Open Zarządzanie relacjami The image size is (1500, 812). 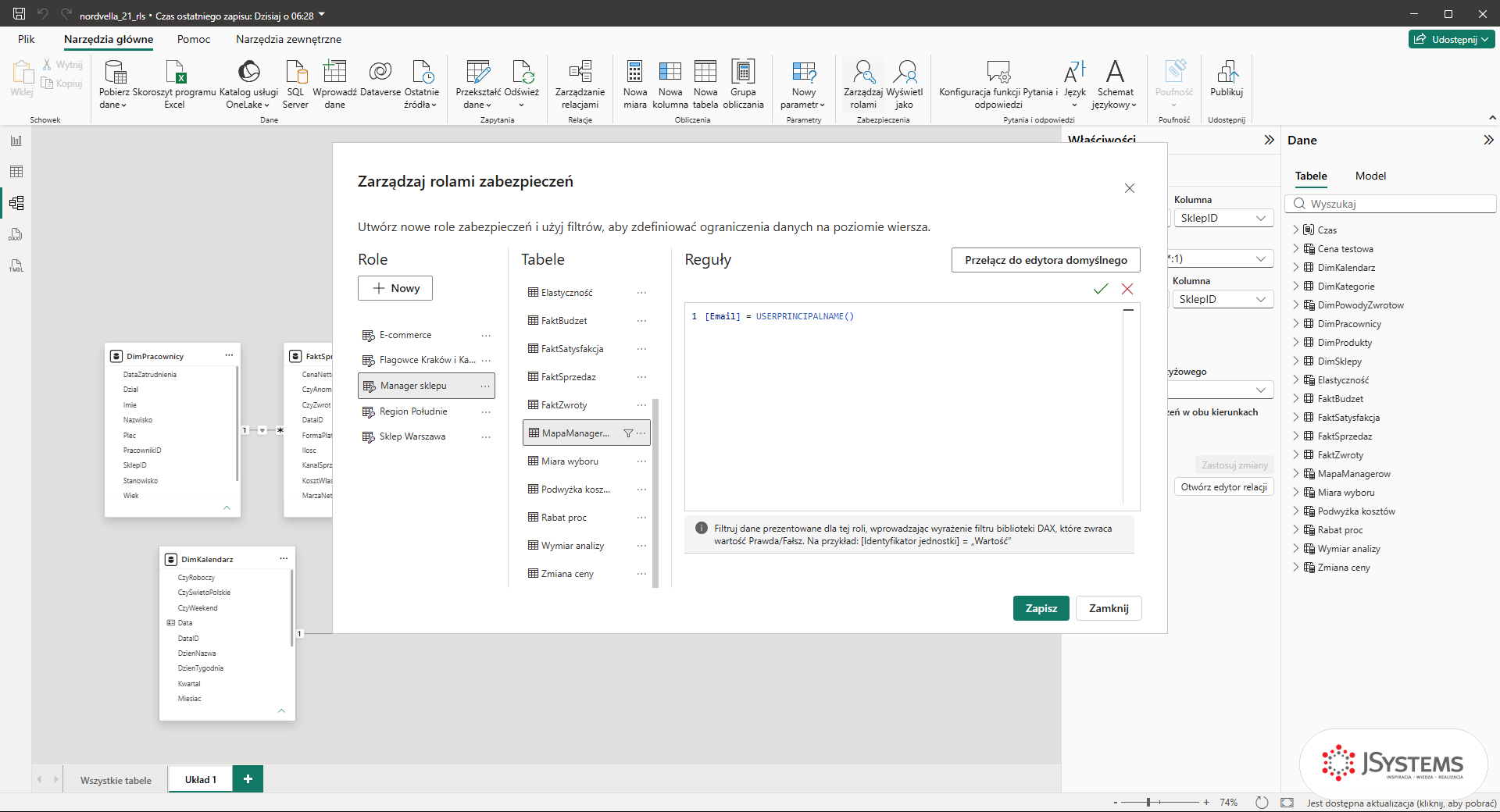click(x=580, y=84)
